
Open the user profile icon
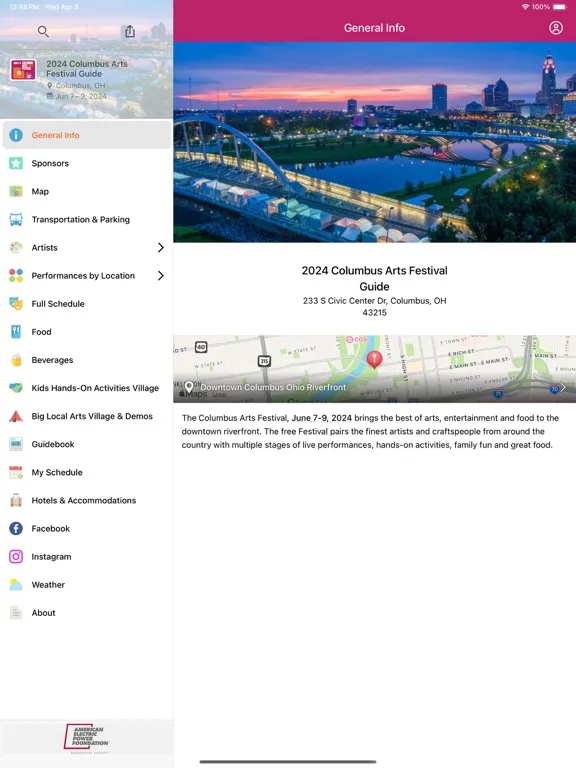click(555, 28)
